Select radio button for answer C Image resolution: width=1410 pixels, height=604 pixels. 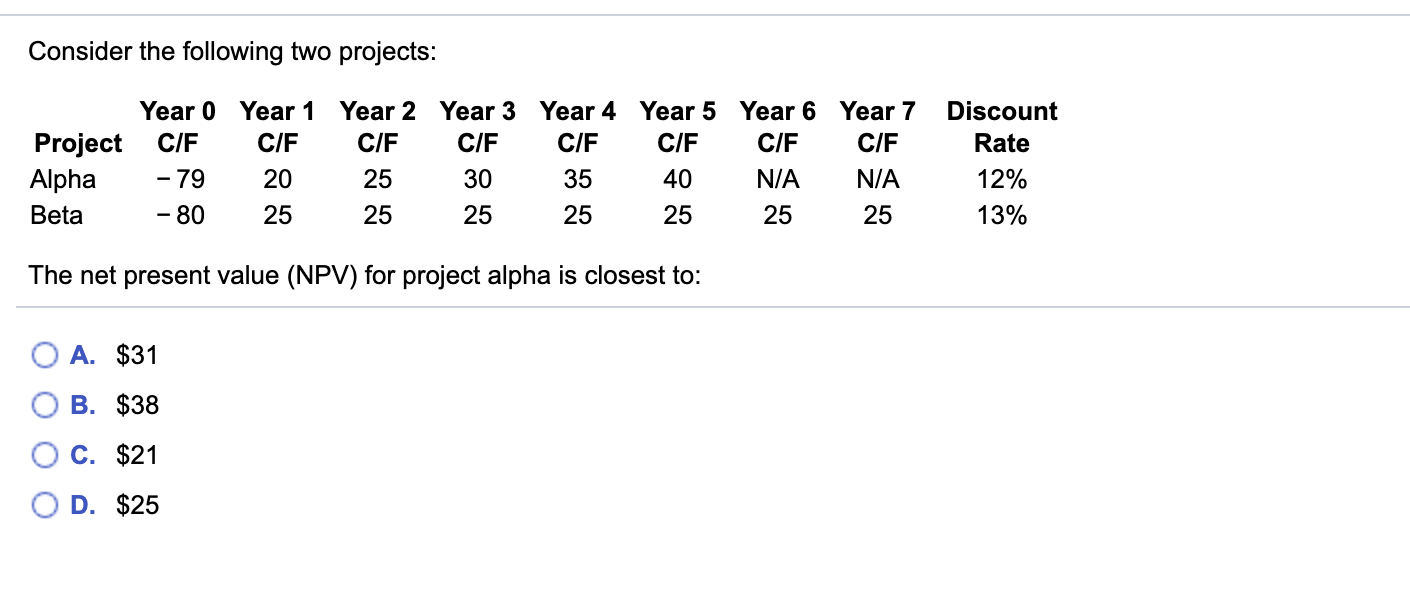[x=44, y=454]
